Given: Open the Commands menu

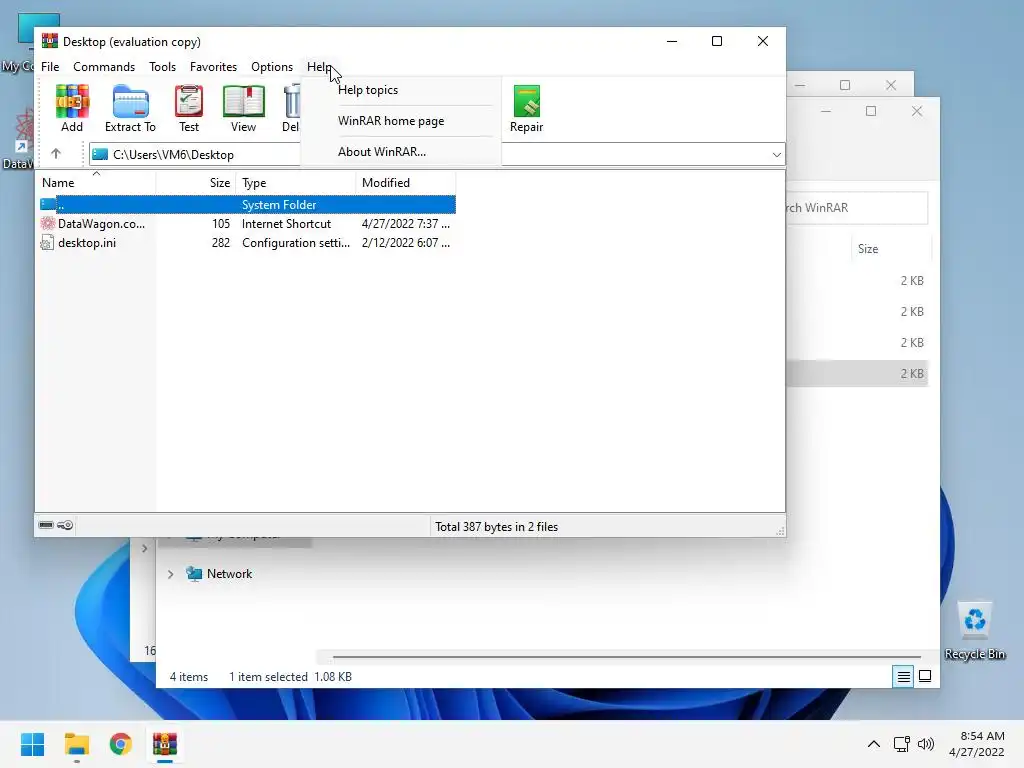Looking at the screenshot, I should (104, 67).
